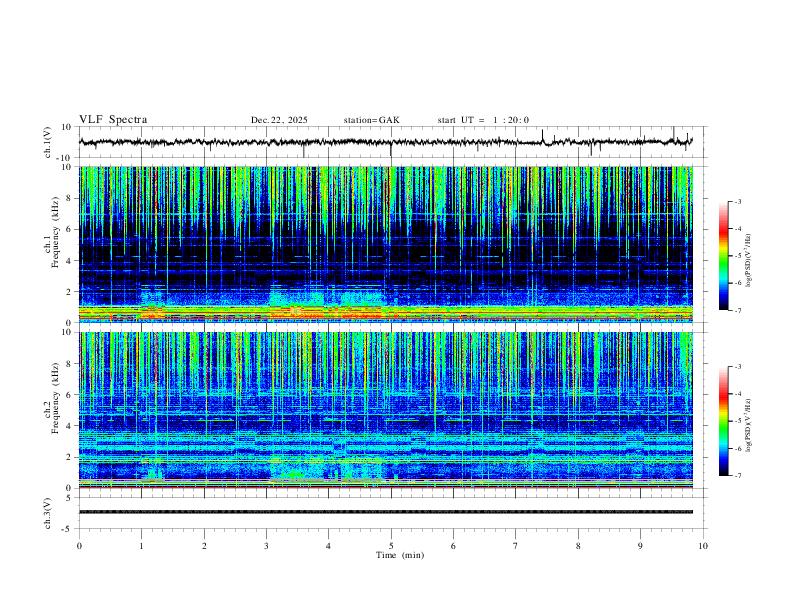Click the ch.2 'Frequency (kHz)' axis label
792x612 pixels.
[x=56, y=398]
